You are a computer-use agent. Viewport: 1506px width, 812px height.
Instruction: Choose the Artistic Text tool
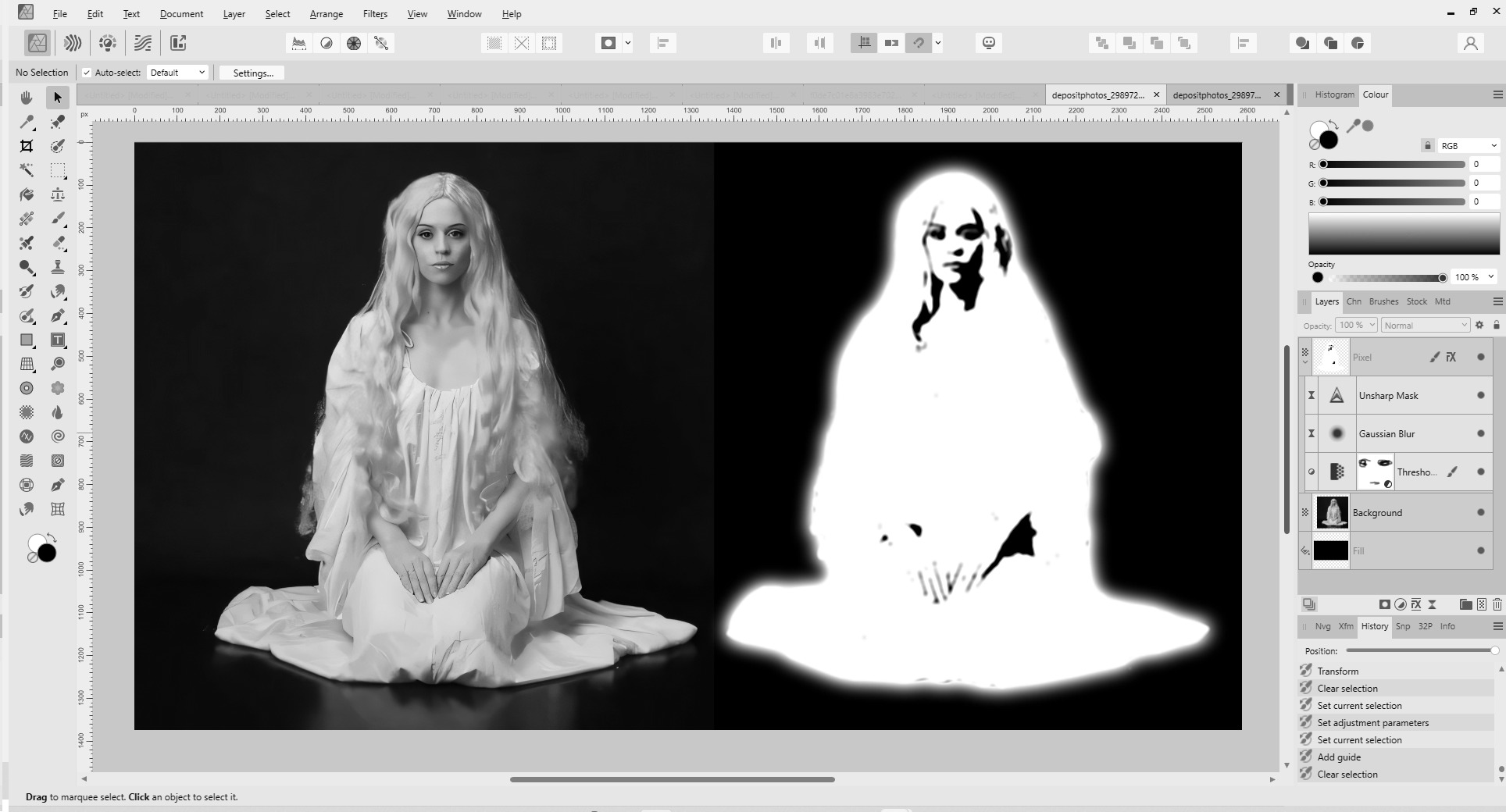[58, 340]
